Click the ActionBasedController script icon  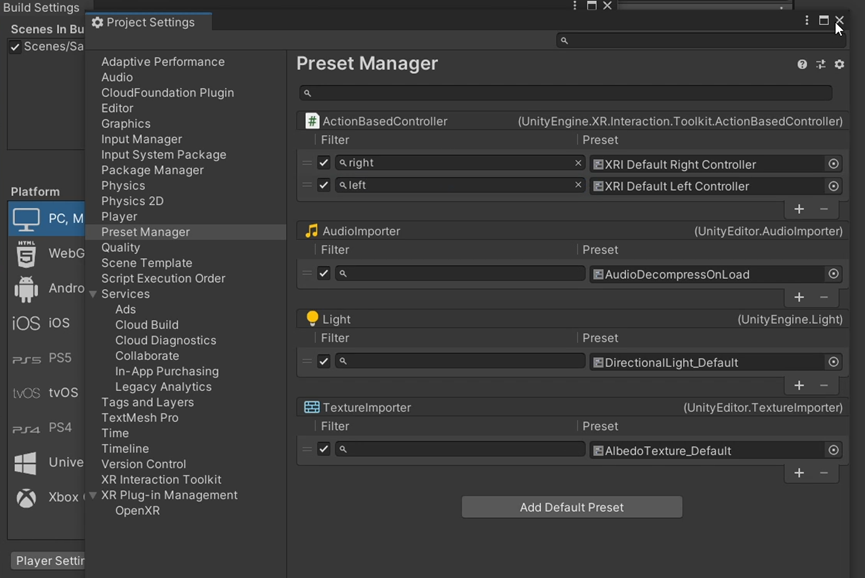[x=312, y=121]
